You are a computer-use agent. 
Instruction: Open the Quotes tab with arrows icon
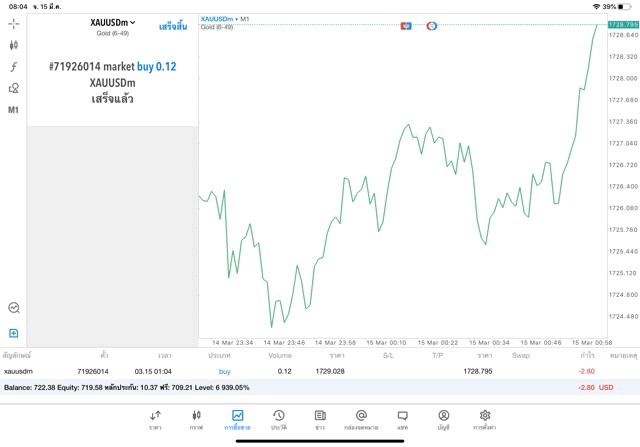[155, 420]
